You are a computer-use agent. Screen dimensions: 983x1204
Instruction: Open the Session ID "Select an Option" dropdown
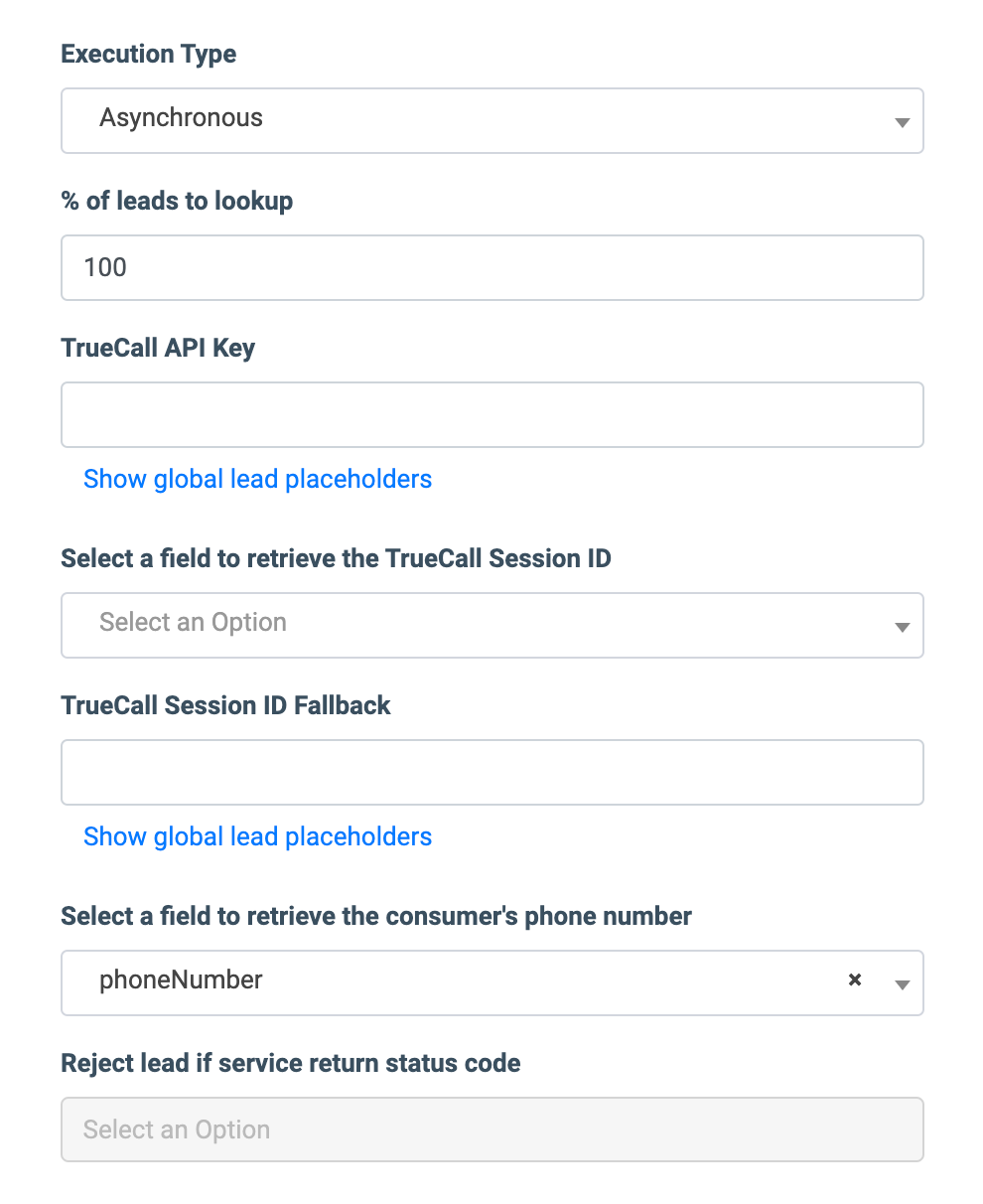click(193, 623)
